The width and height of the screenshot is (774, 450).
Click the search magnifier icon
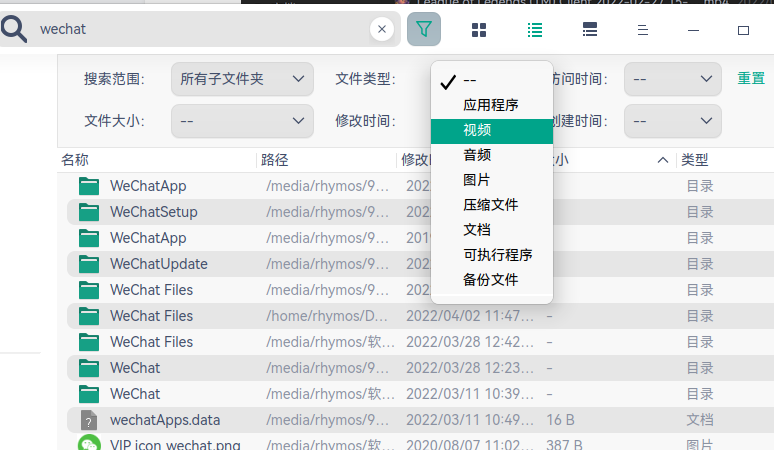coord(13,29)
